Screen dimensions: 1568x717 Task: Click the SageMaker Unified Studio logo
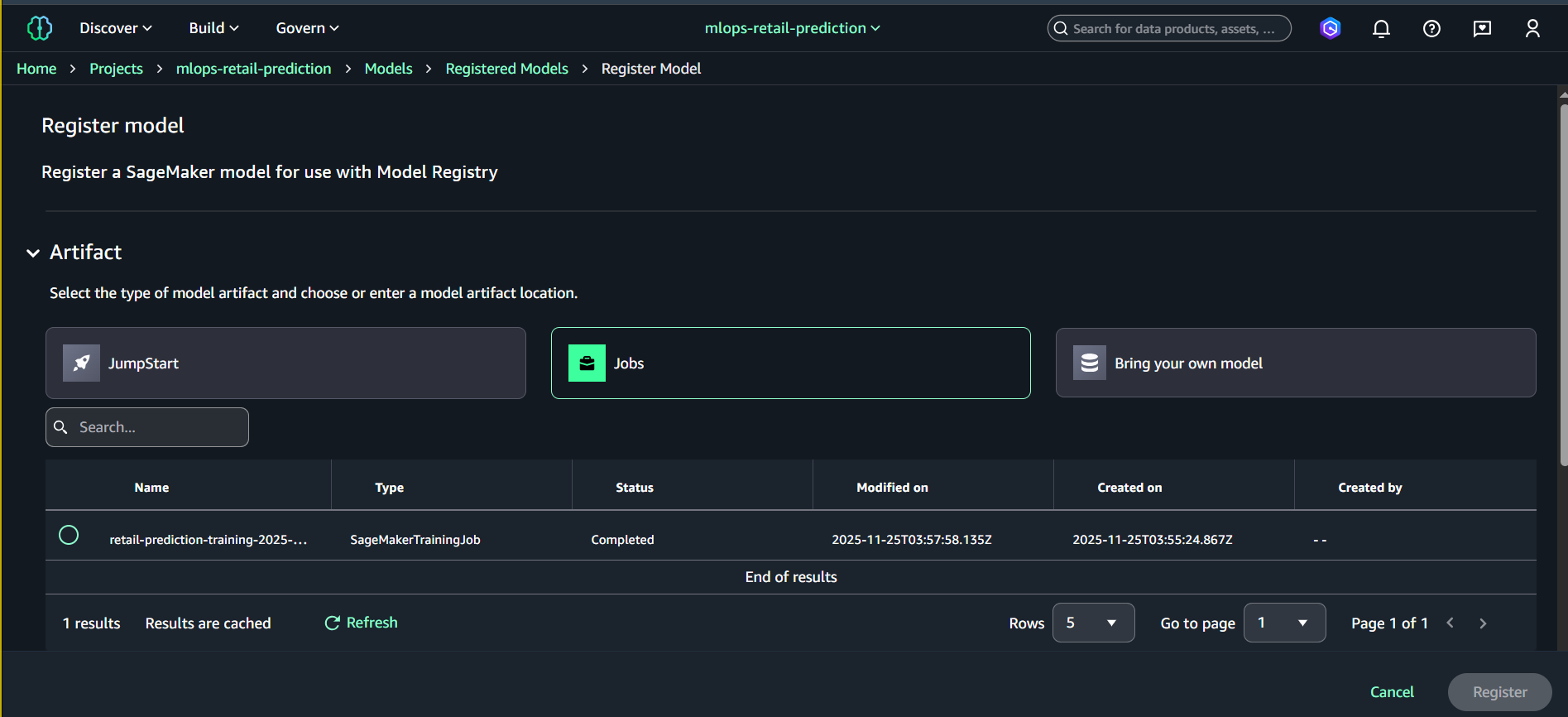(40, 28)
